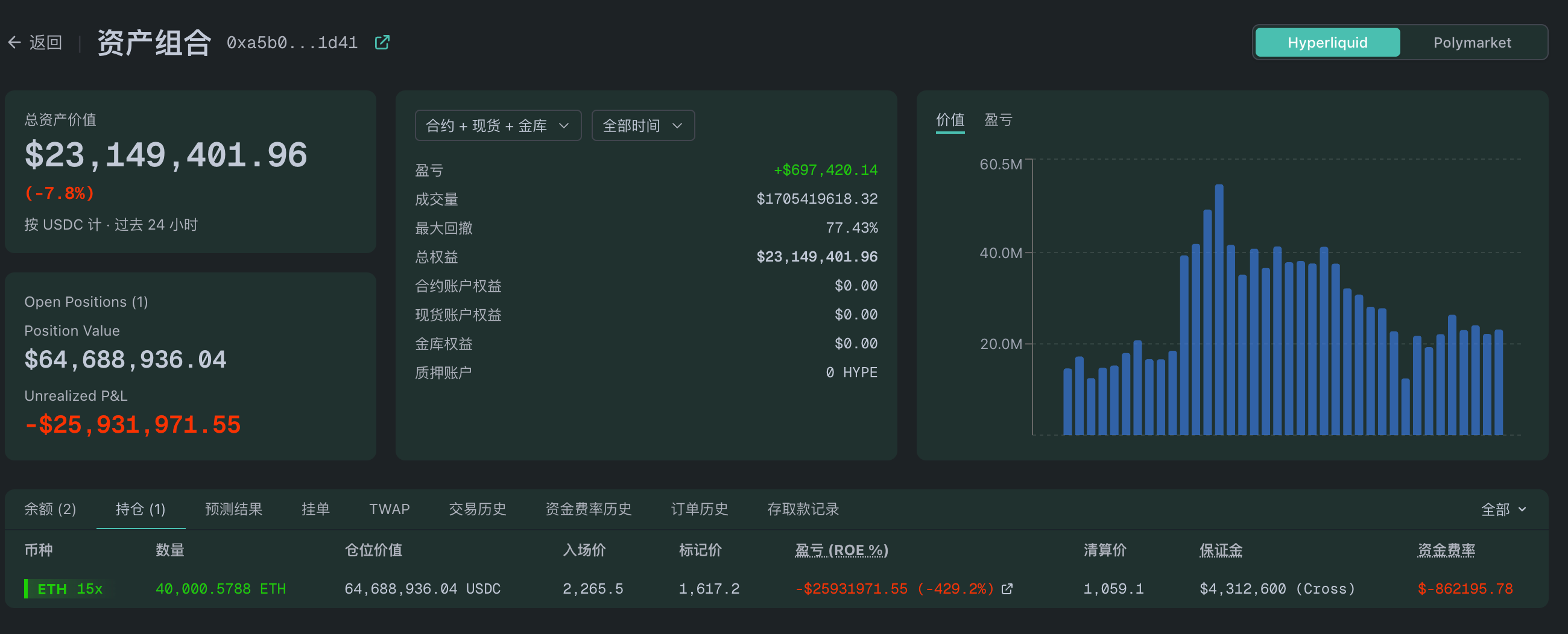Image resolution: width=1568 pixels, height=634 pixels.
Task: Click the -$25931971.55 (-429.2%) PnL cell
Action: [894, 589]
